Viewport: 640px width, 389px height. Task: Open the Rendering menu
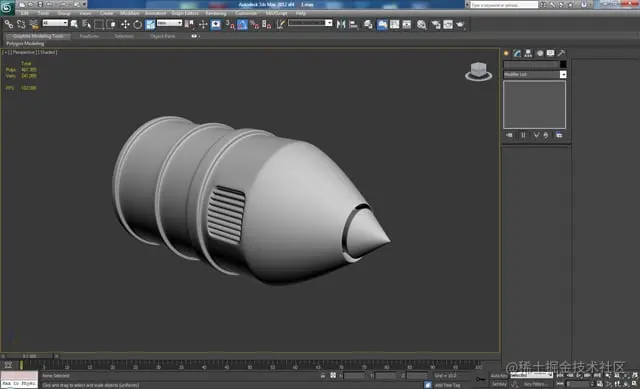click(x=216, y=13)
